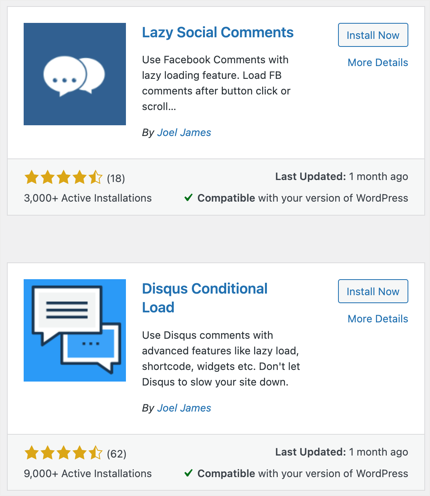Open the Disqus Conditional Load title link

(x=205, y=298)
